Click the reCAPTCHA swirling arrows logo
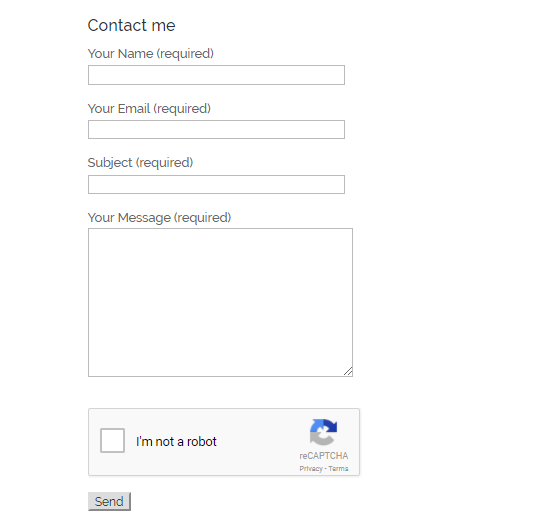 point(323,432)
